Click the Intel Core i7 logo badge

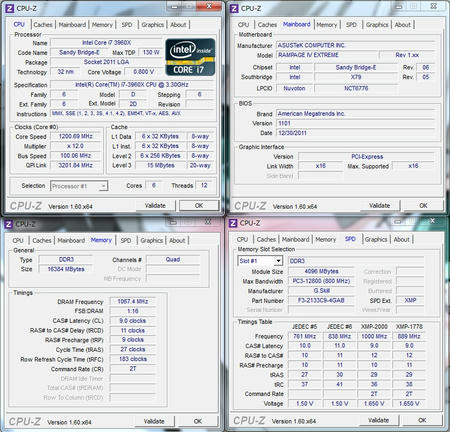pos(190,57)
